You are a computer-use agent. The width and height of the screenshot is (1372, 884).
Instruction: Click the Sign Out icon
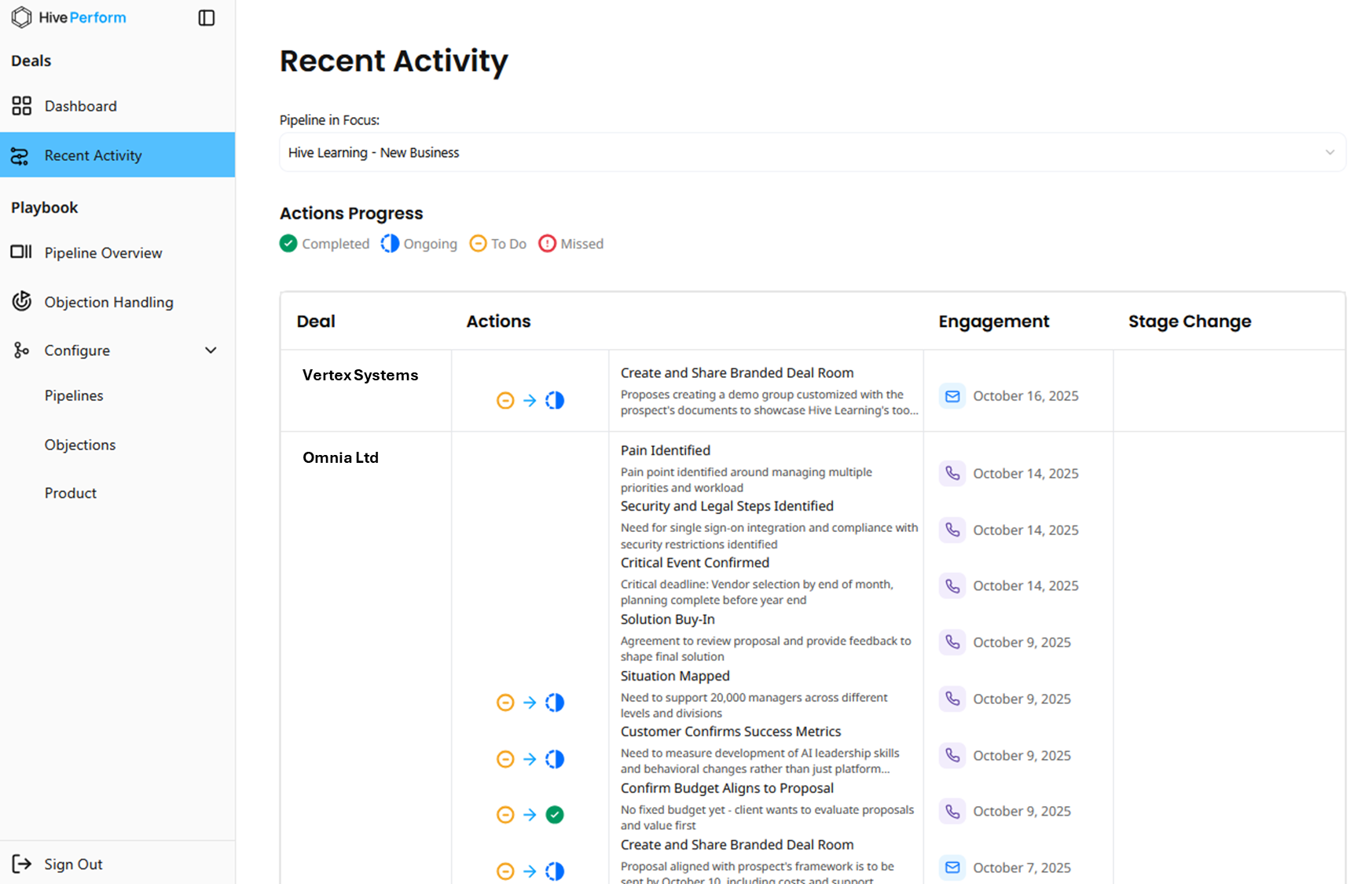click(x=21, y=864)
